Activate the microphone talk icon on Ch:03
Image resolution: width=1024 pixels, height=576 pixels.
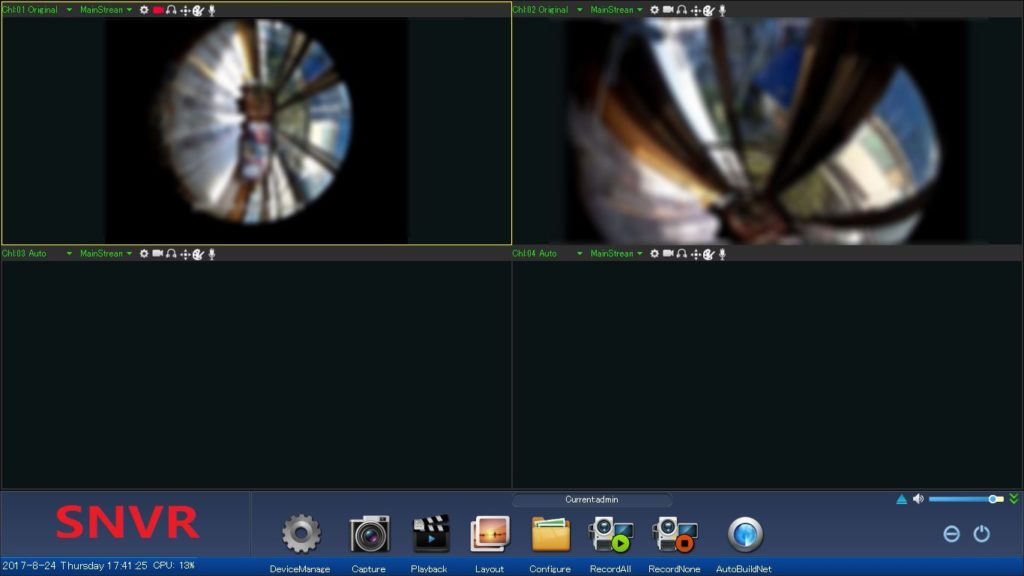pos(211,253)
